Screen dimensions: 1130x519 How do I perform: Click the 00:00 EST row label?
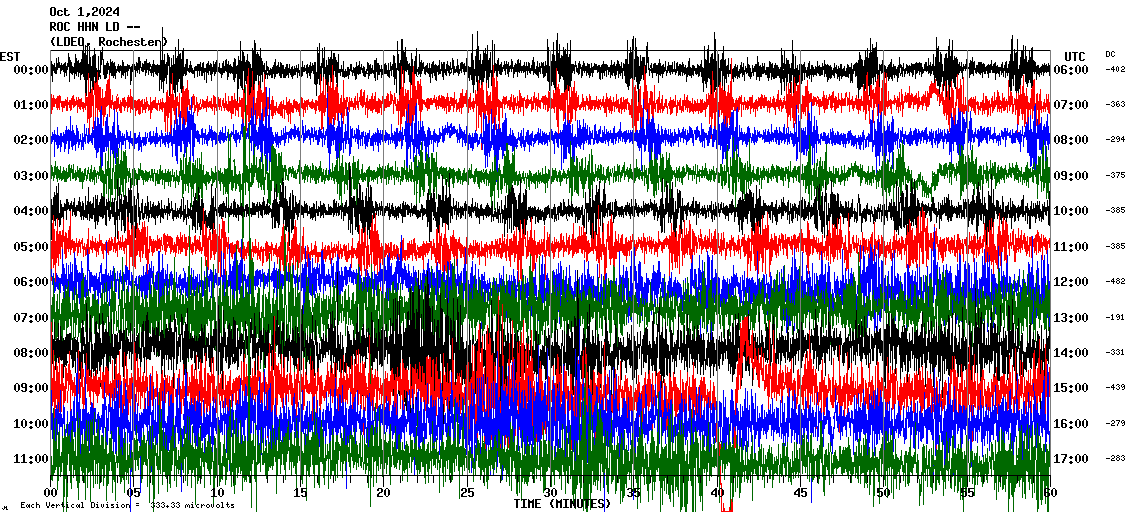click(x=32, y=70)
